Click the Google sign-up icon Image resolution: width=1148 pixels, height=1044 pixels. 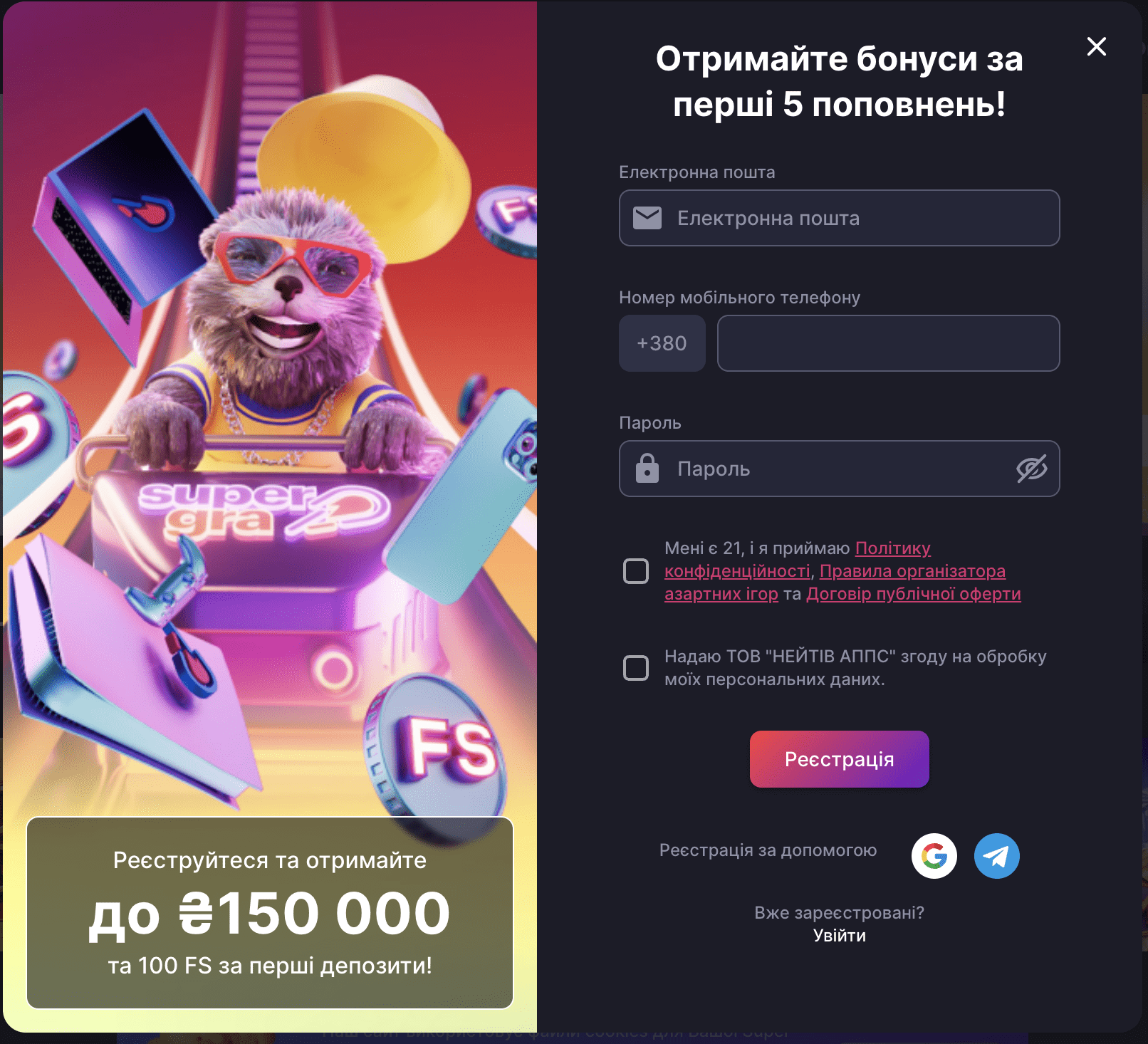(934, 855)
